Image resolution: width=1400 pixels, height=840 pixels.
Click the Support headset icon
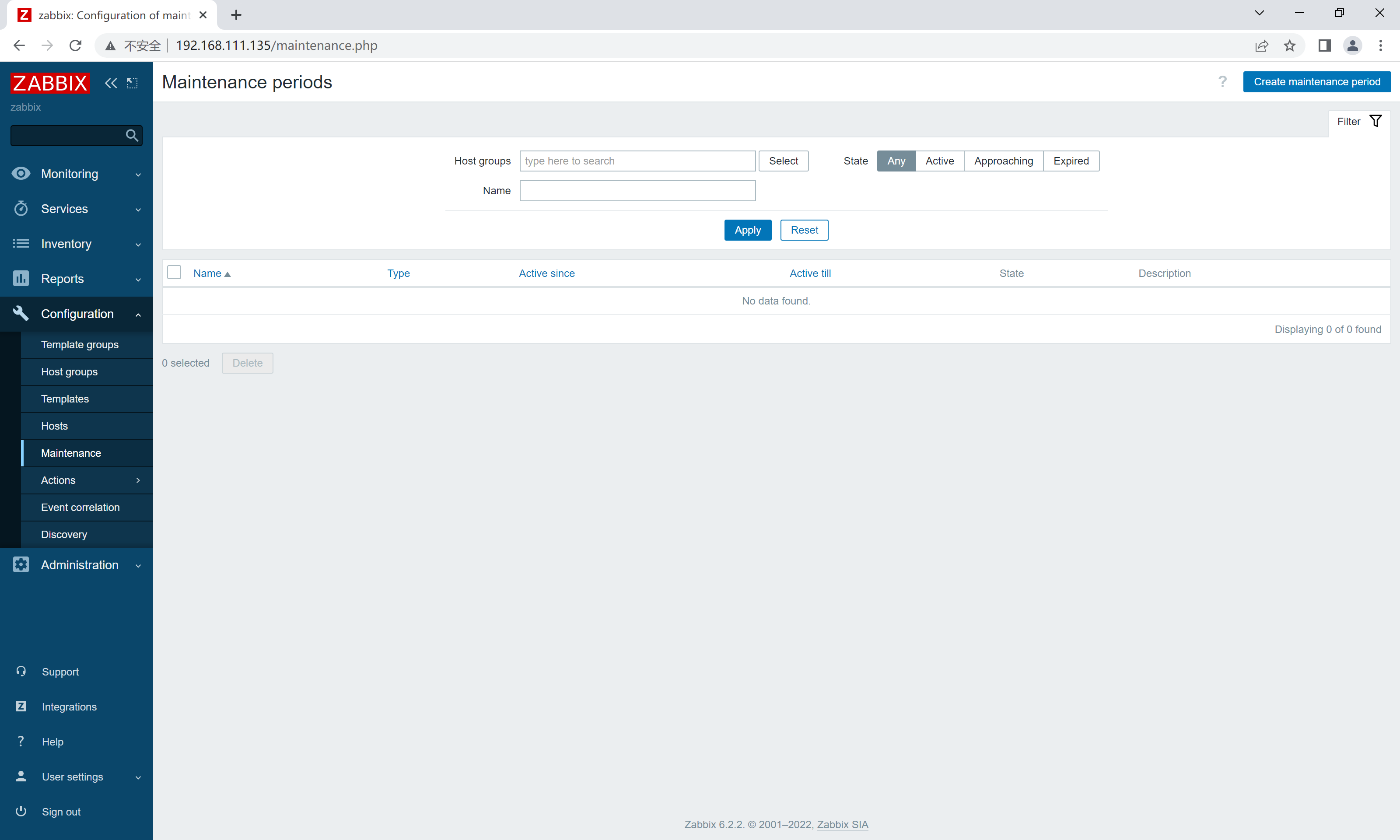point(21,671)
